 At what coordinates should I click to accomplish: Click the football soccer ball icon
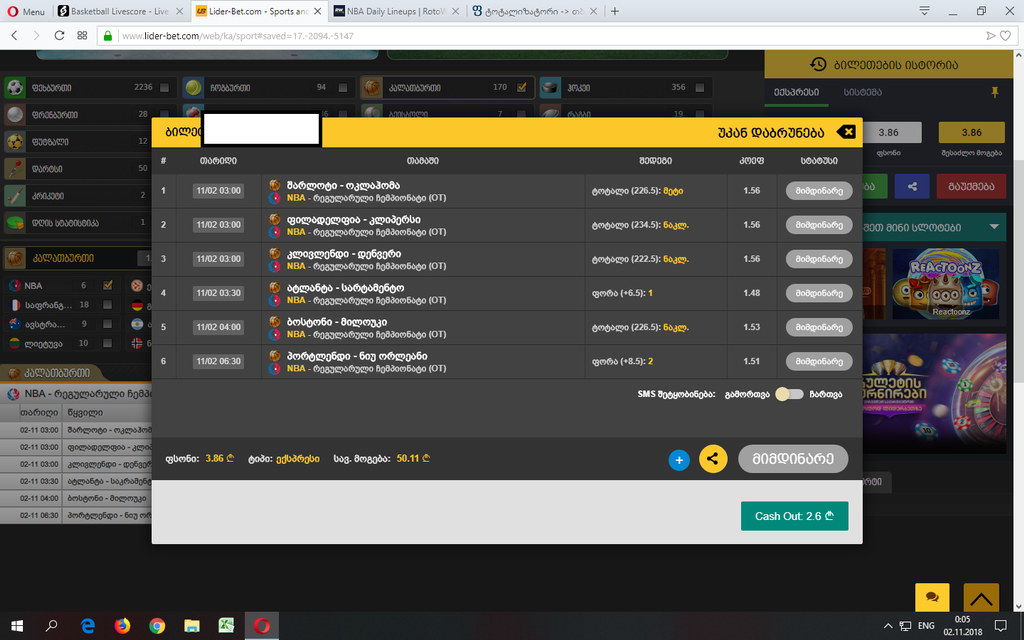click(x=15, y=88)
